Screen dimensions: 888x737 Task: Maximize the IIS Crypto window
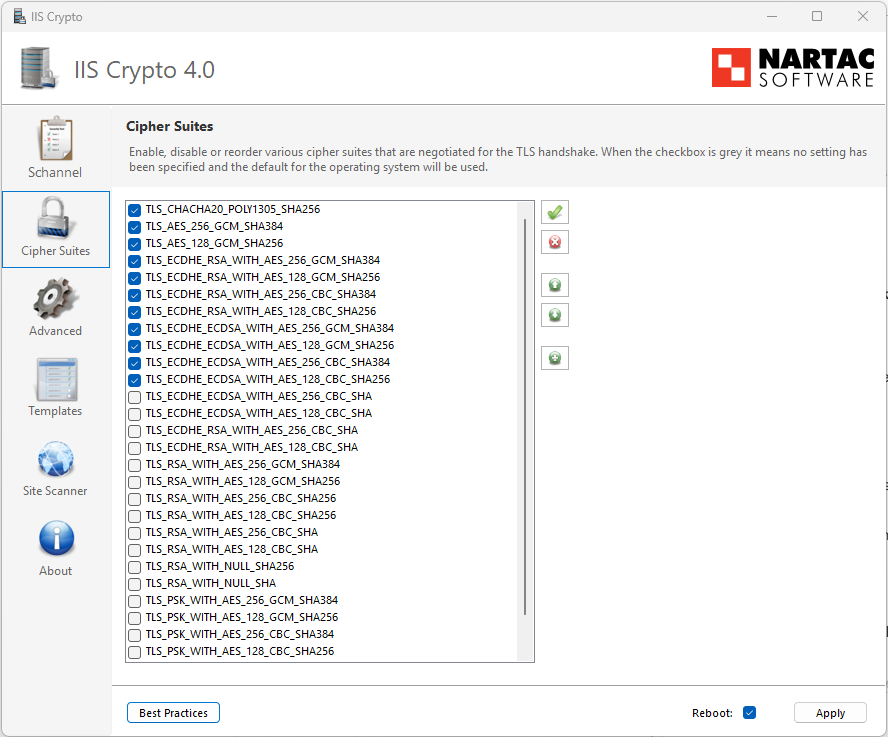[x=817, y=16]
